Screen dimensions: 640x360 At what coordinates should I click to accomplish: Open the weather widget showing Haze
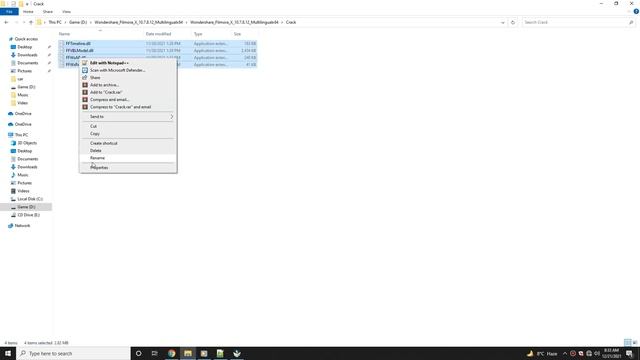click(x=542, y=353)
